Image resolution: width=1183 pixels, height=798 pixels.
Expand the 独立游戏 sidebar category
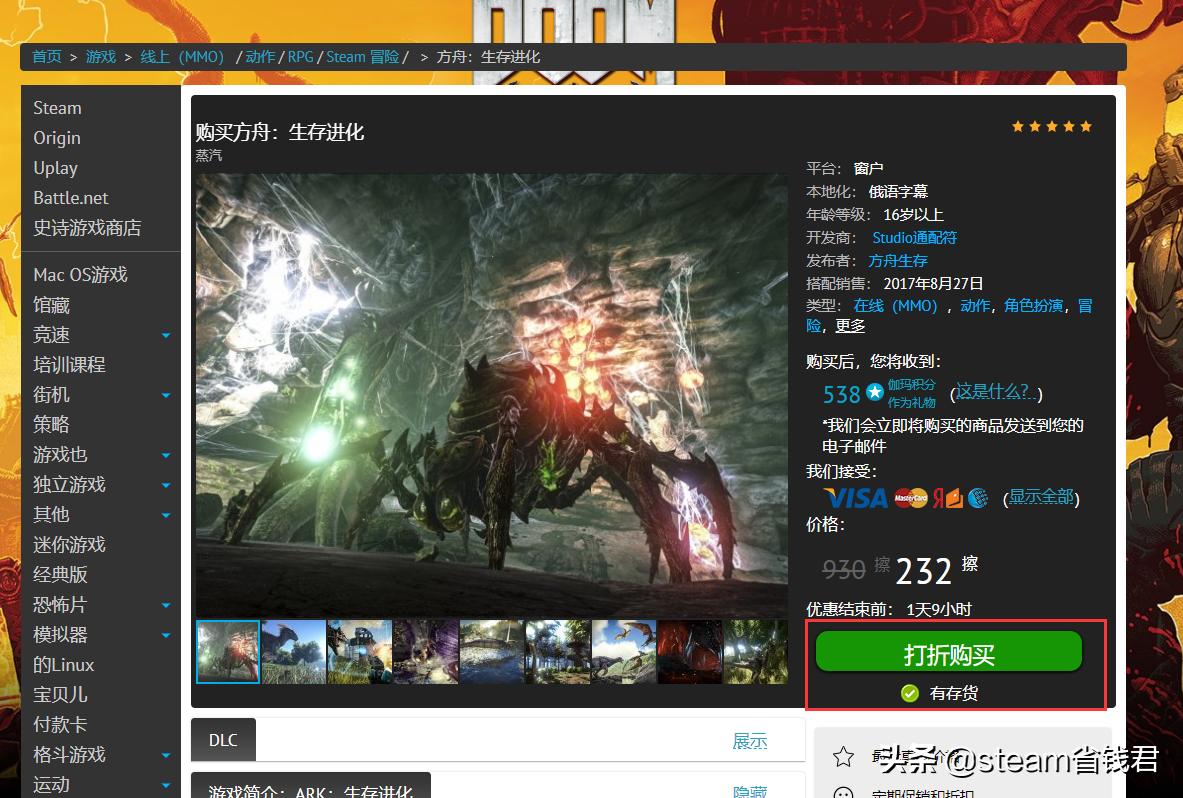coord(165,484)
